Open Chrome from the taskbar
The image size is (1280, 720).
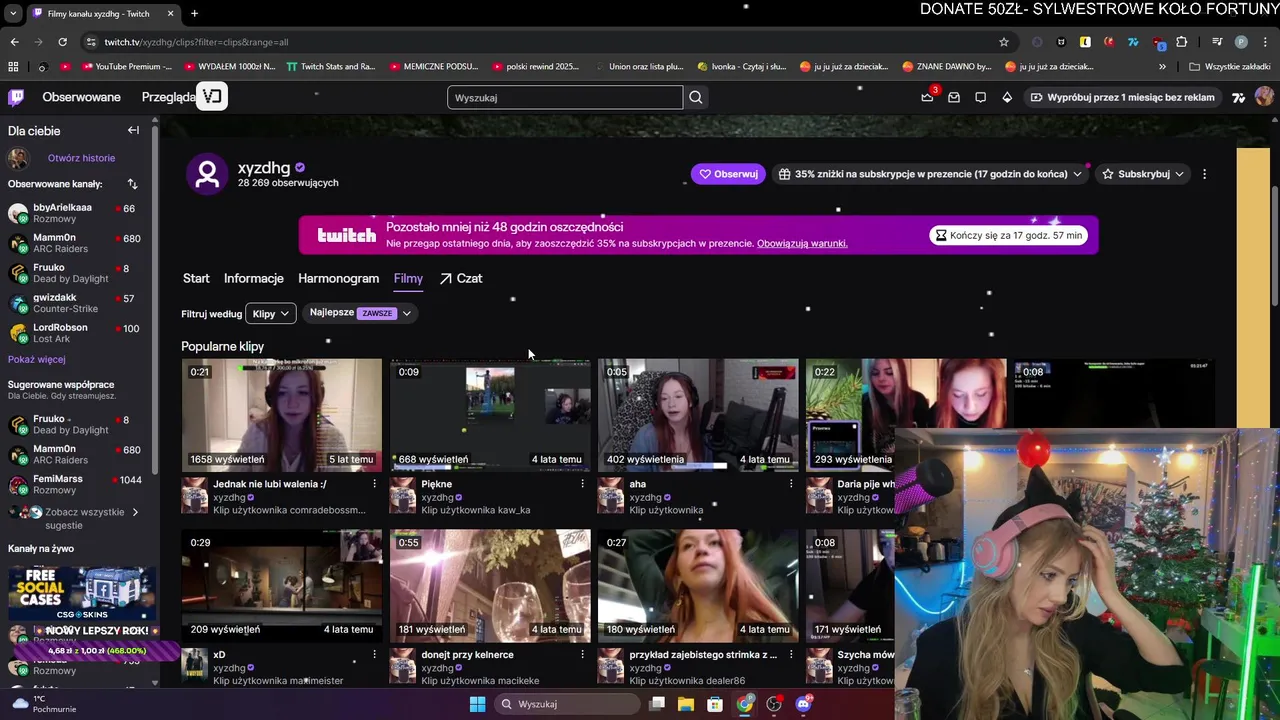(745, 704)
